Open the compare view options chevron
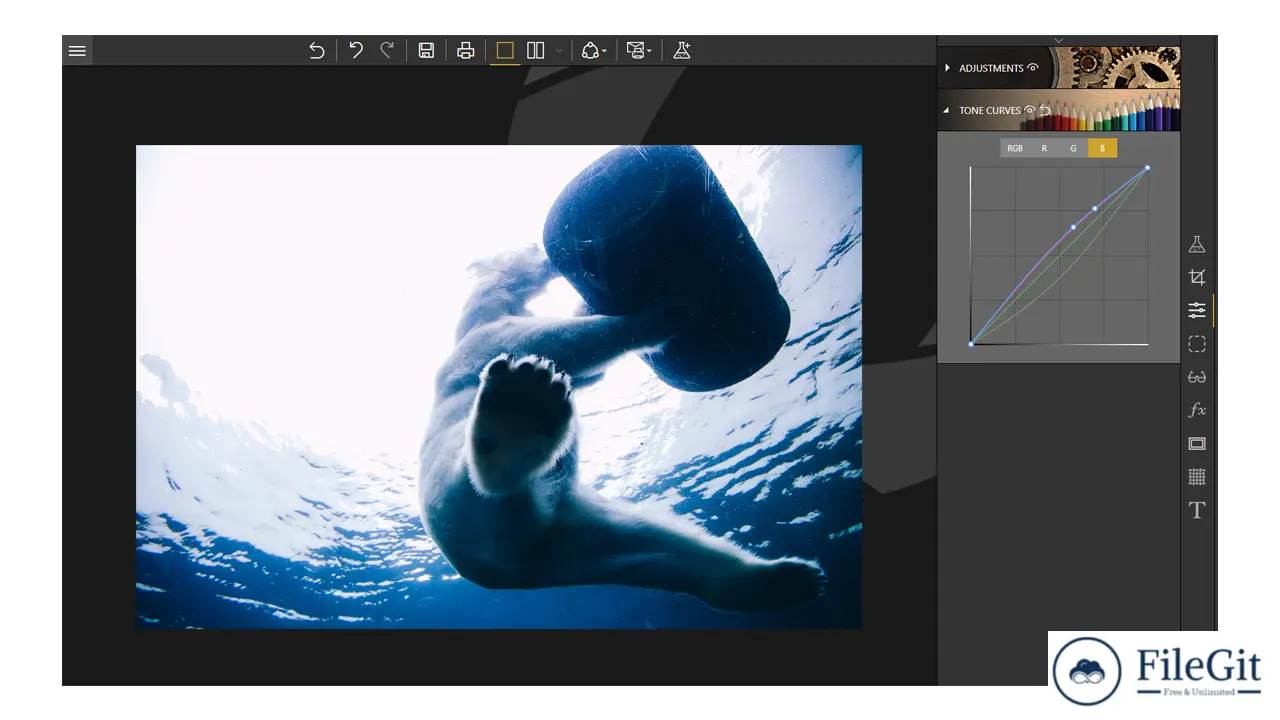 559,51
